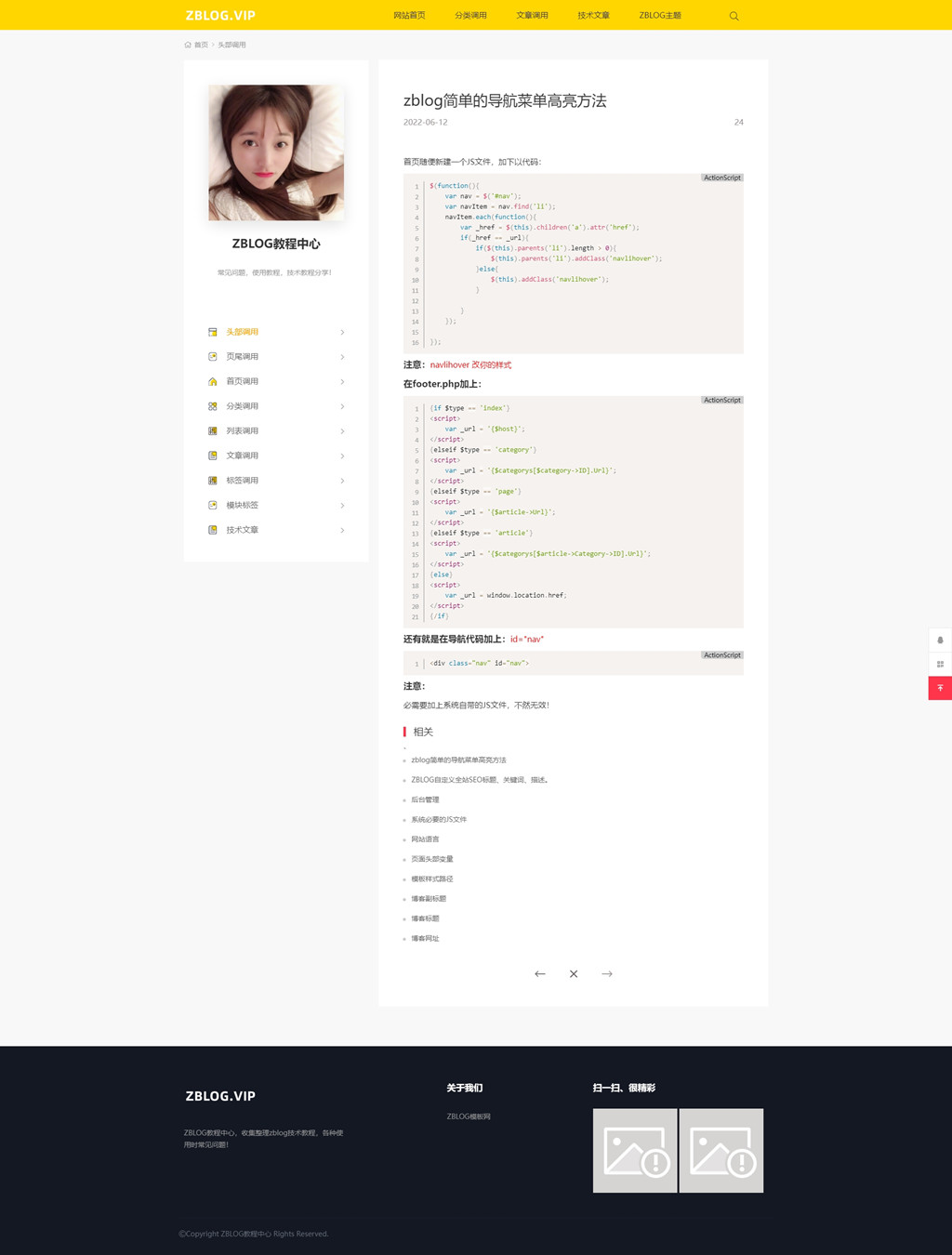
Task: Expand the 分类调用 chevron arrow
Action: pyautogui.click(x=342, y=406)
